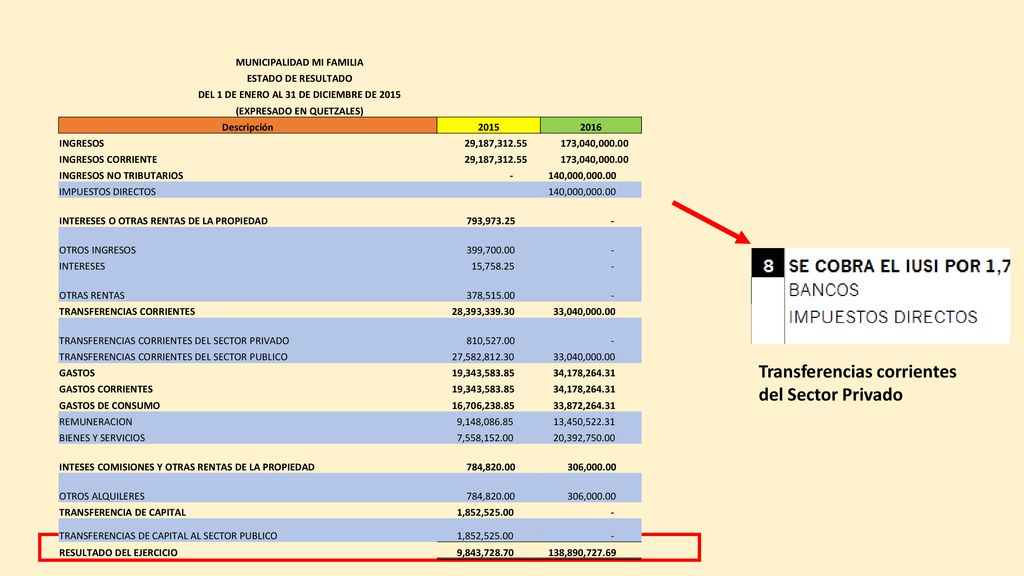Image resolution: width=1024 pixels, height=576 pixels.
Task: Click the 2016 result "138,890,727.69"
Action: click(582, 552)
